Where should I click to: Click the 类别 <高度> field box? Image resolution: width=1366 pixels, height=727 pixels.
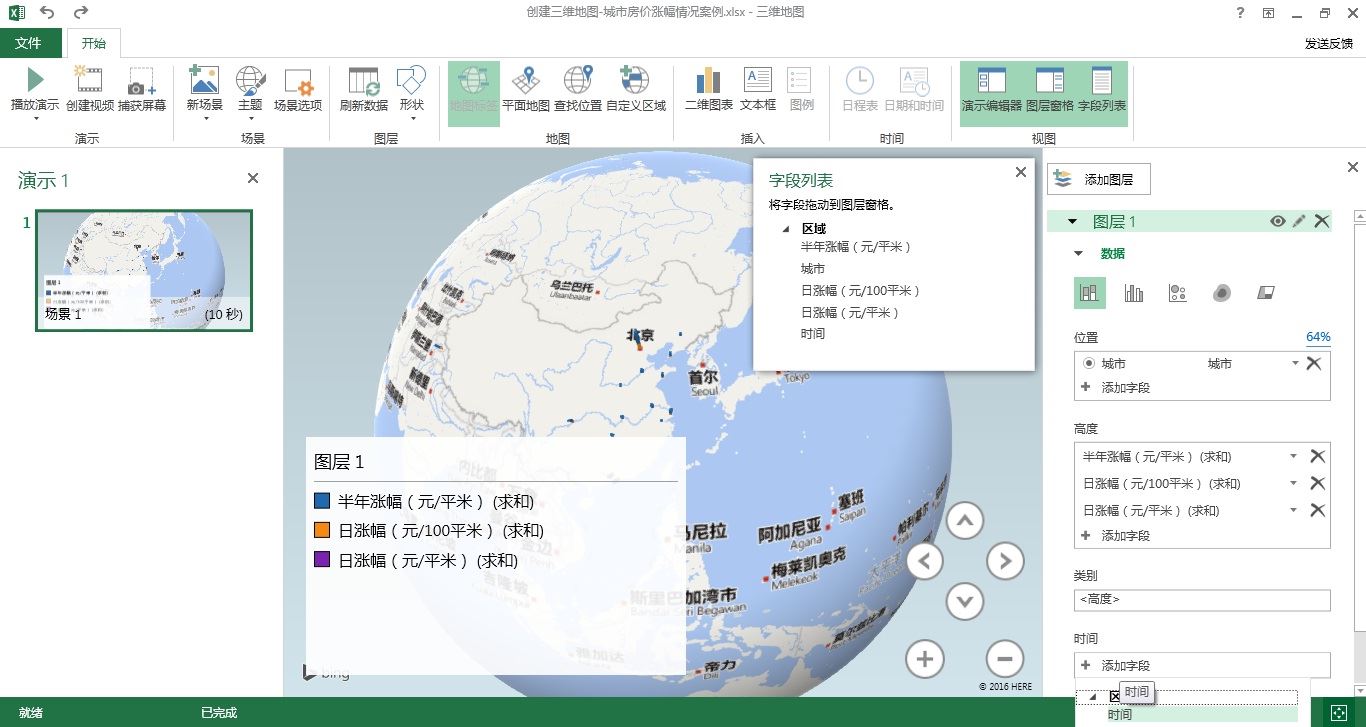pyautogui.click(x=1203, y=600)
